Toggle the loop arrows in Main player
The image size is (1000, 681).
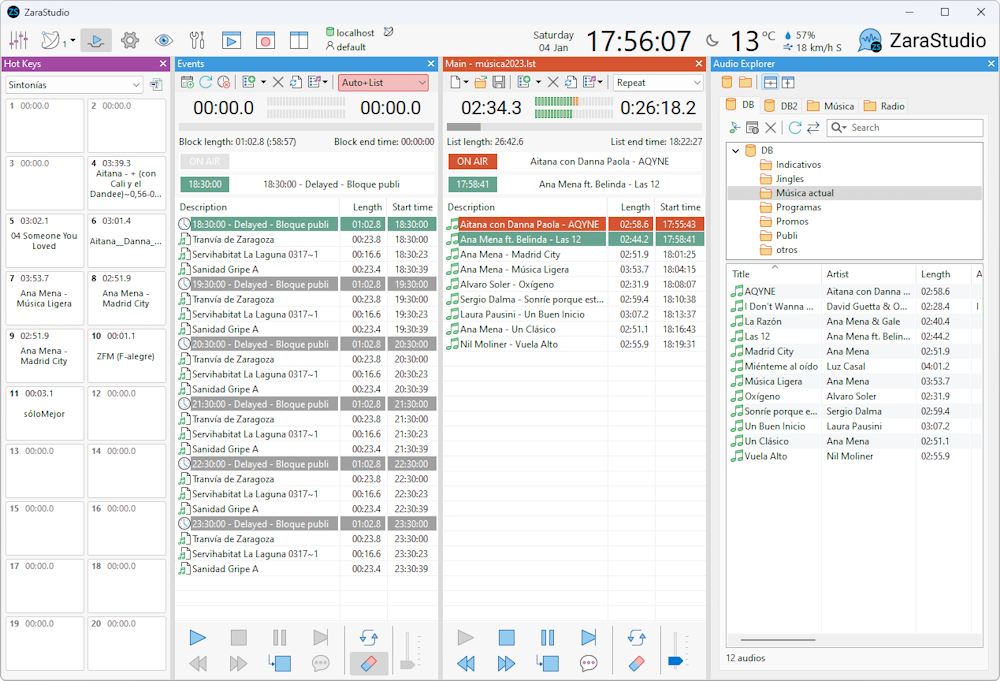[x=636, y=637]
